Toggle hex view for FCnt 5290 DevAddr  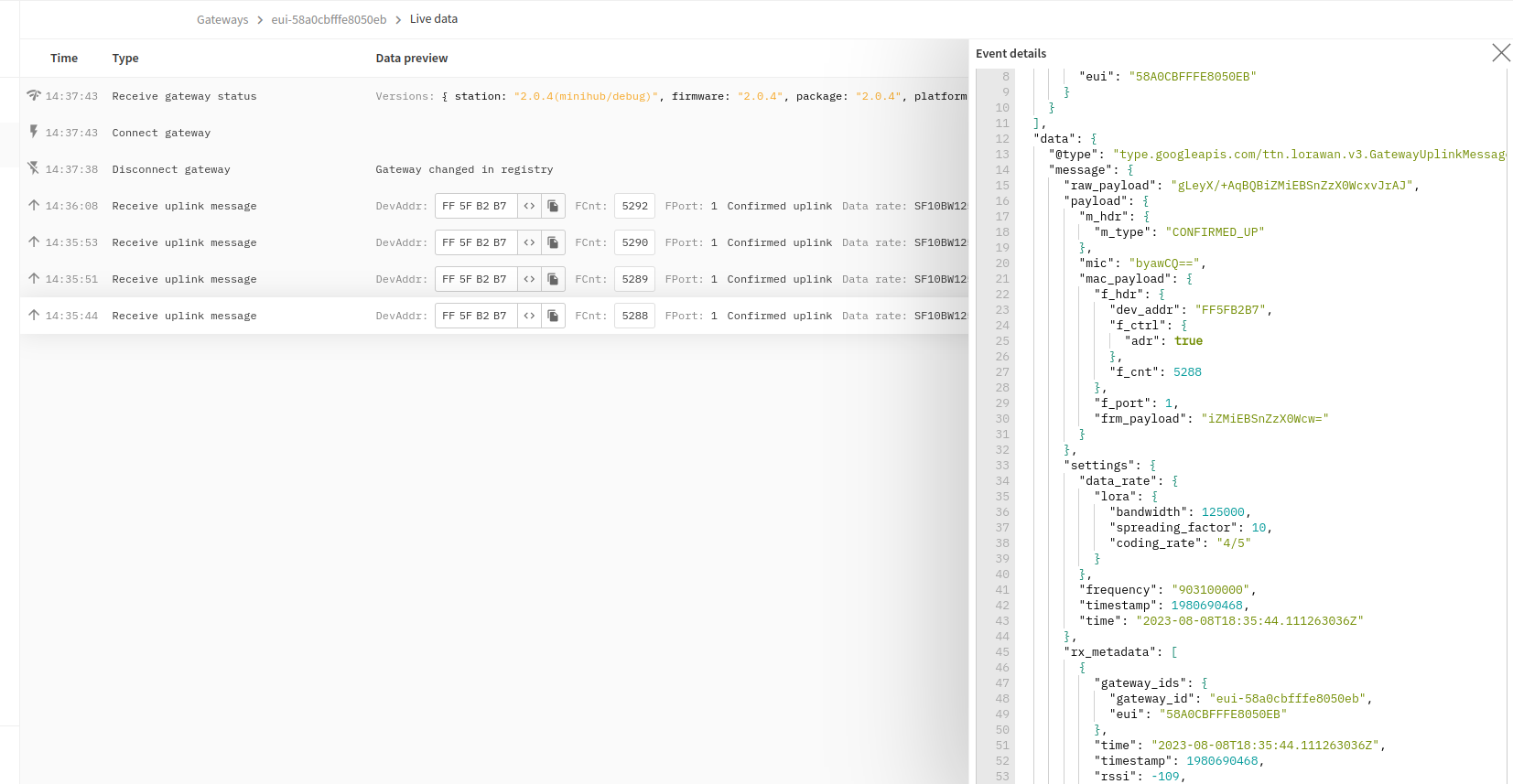click(x=529, y=242)
